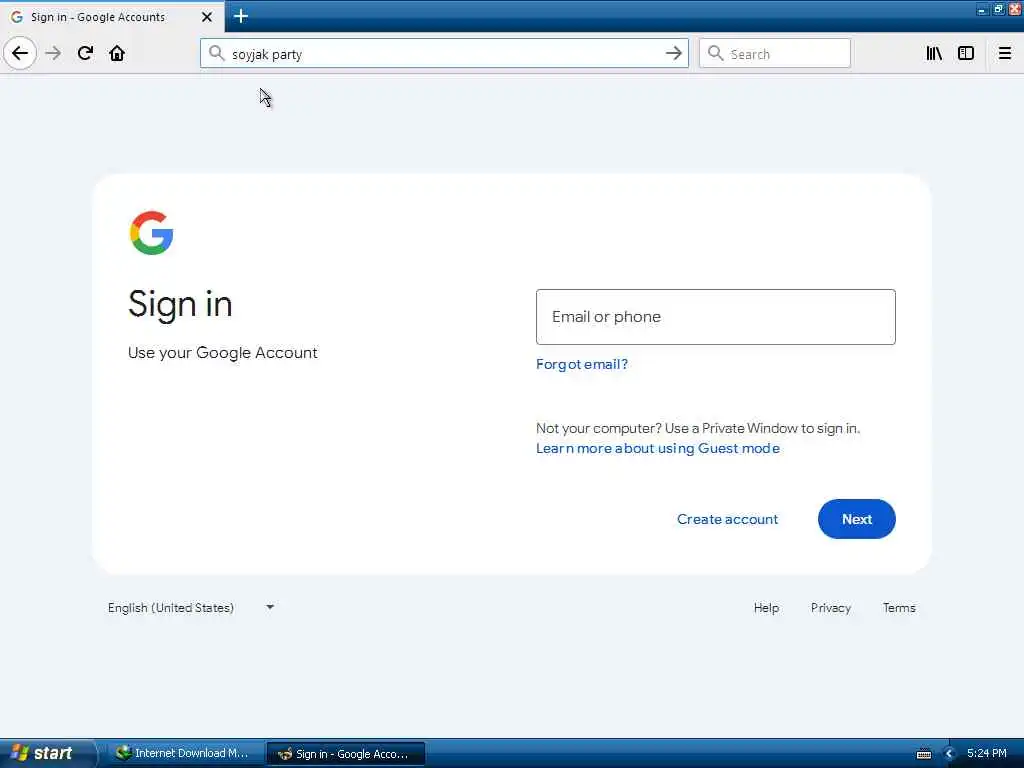The height and width of the screenshot is (768, 1024).
Task: Click the Google G logo
Action: [x=152, y=232]
